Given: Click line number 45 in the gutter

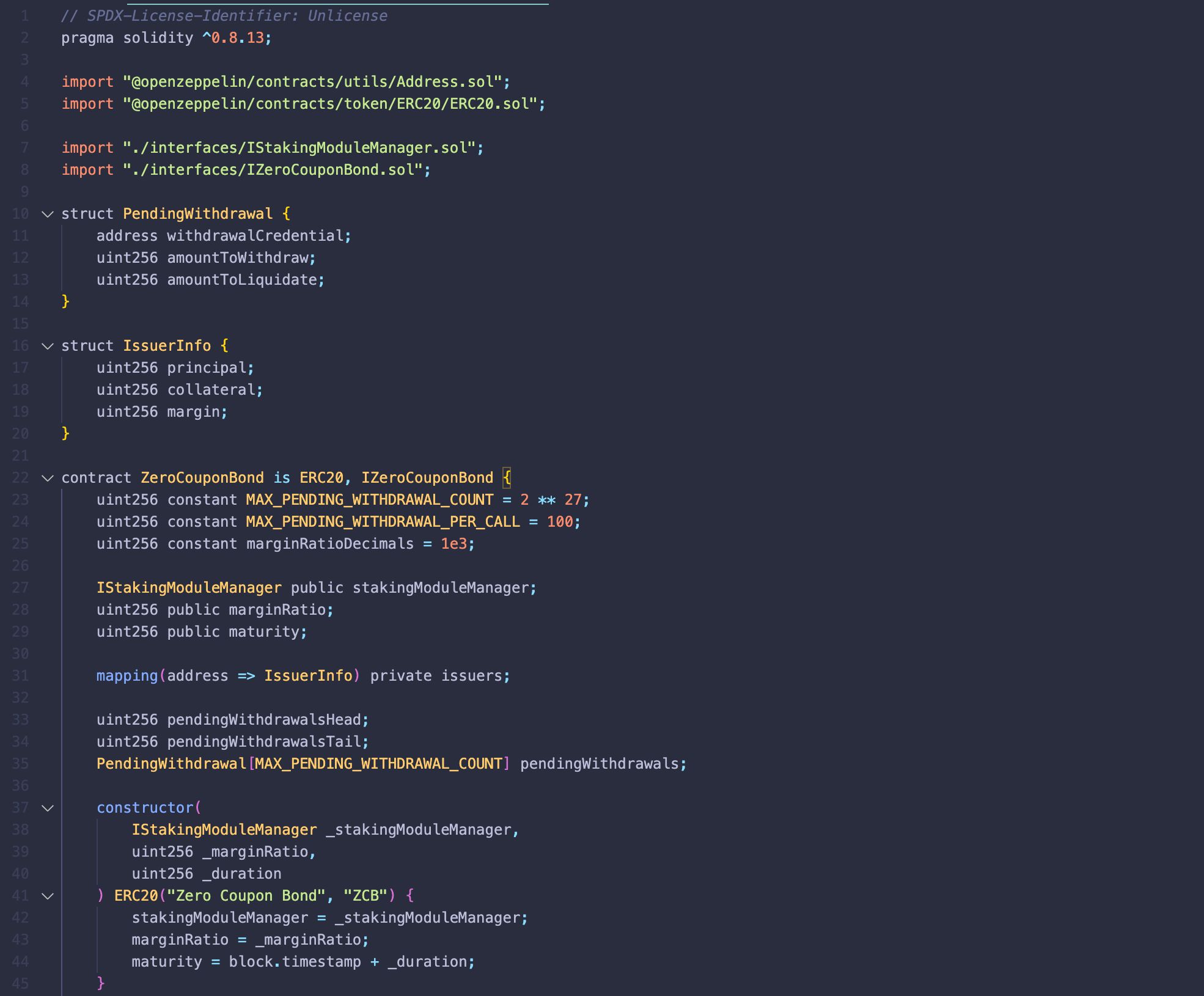Looking at the screenshot, I should 20,984.
